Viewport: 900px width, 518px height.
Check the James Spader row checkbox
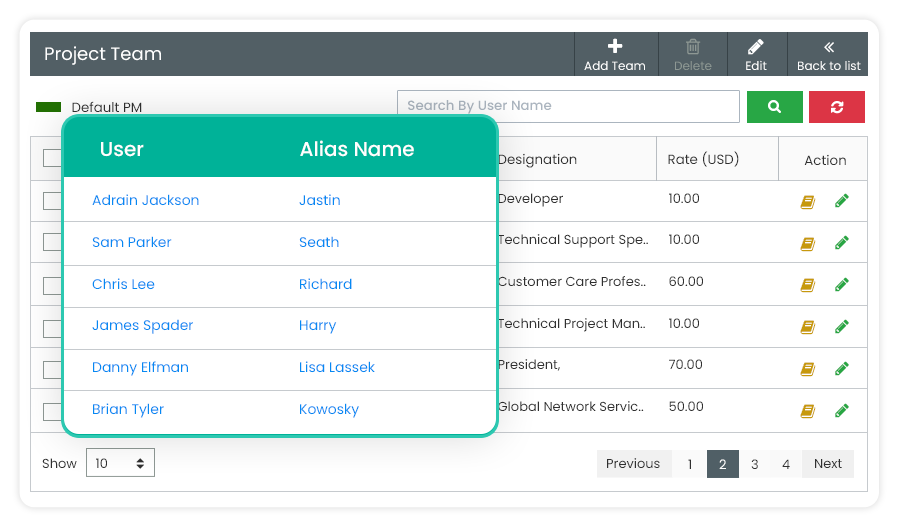pos(52,328)
